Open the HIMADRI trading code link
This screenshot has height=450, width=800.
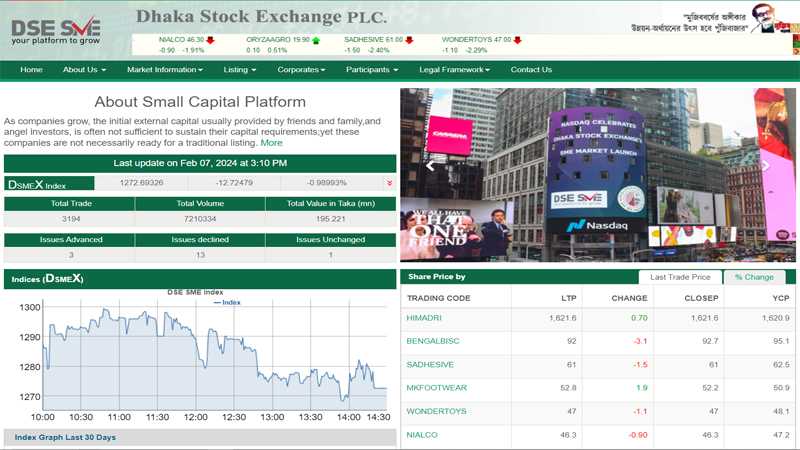[x=424, y=318]
